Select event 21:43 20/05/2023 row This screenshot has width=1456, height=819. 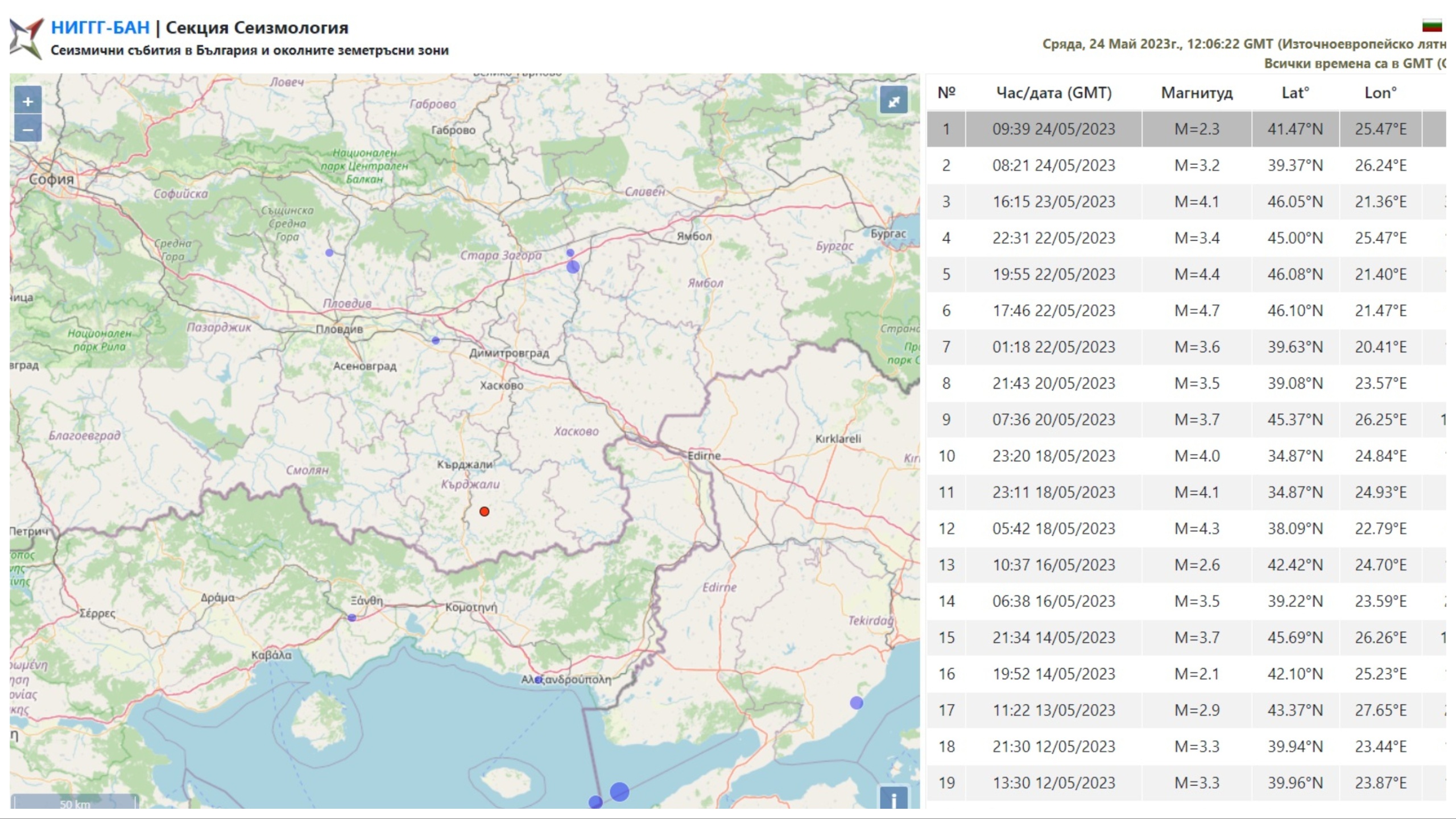click(x=1186, y=383)
